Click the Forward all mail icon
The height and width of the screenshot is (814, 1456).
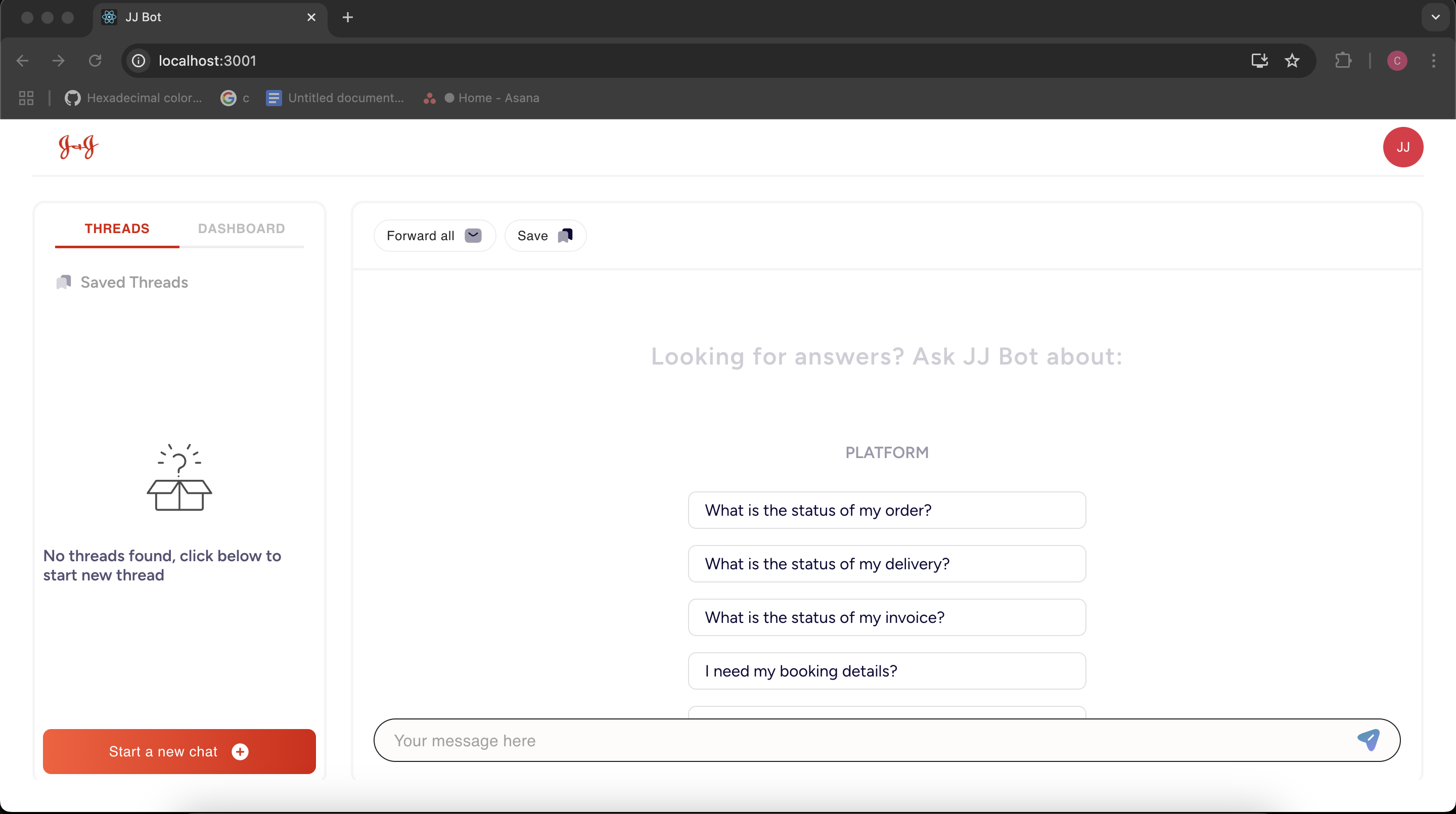point(473,235)
